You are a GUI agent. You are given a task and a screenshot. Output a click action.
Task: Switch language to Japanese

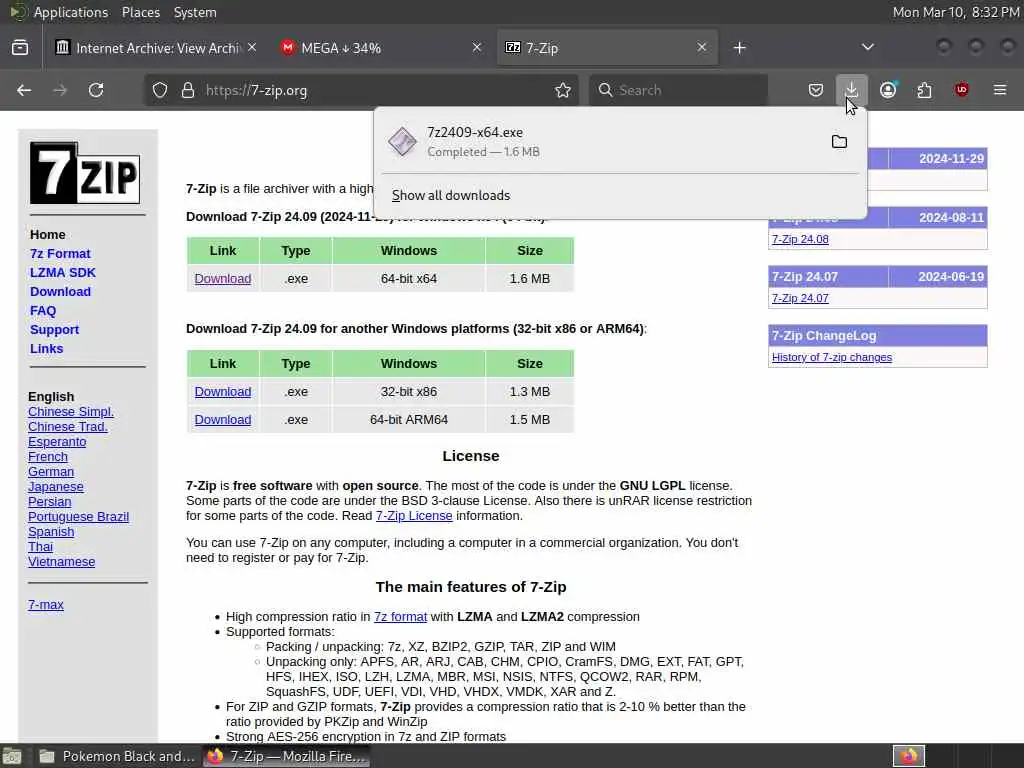coord(56,487)
